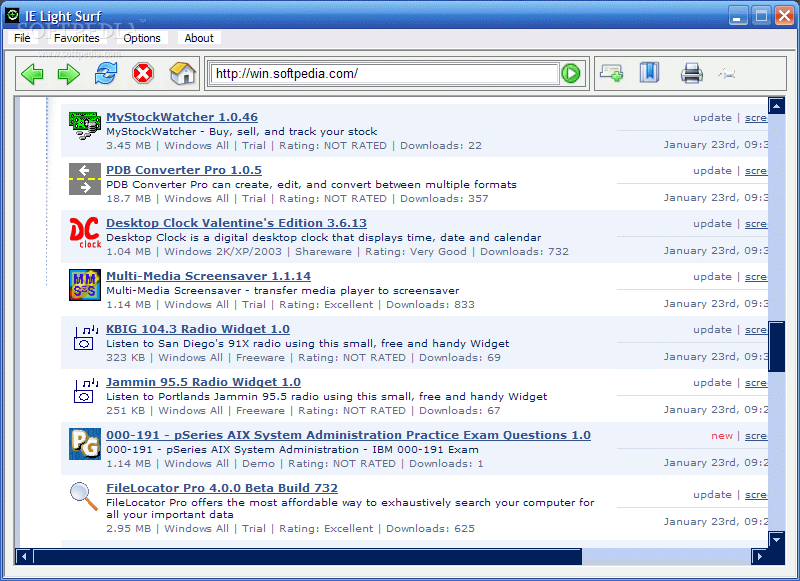Screen dimensions: 800x581
Task: Open the Options menu
Action: (142, 38)
